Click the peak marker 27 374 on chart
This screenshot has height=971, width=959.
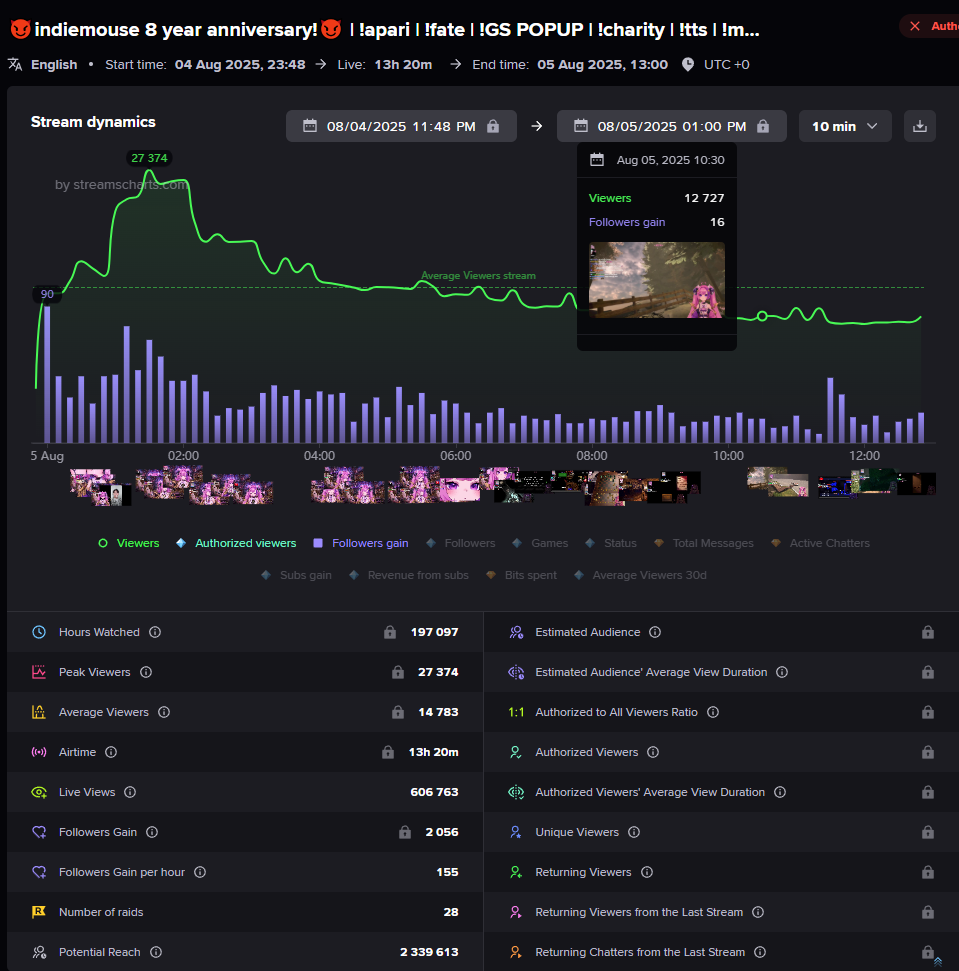click(x=149, y=158)
